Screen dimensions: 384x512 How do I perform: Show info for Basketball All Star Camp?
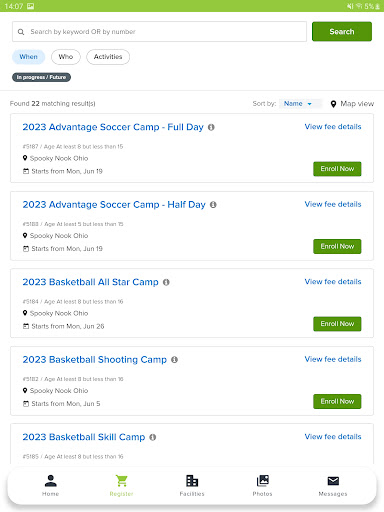tap(166, 282)
